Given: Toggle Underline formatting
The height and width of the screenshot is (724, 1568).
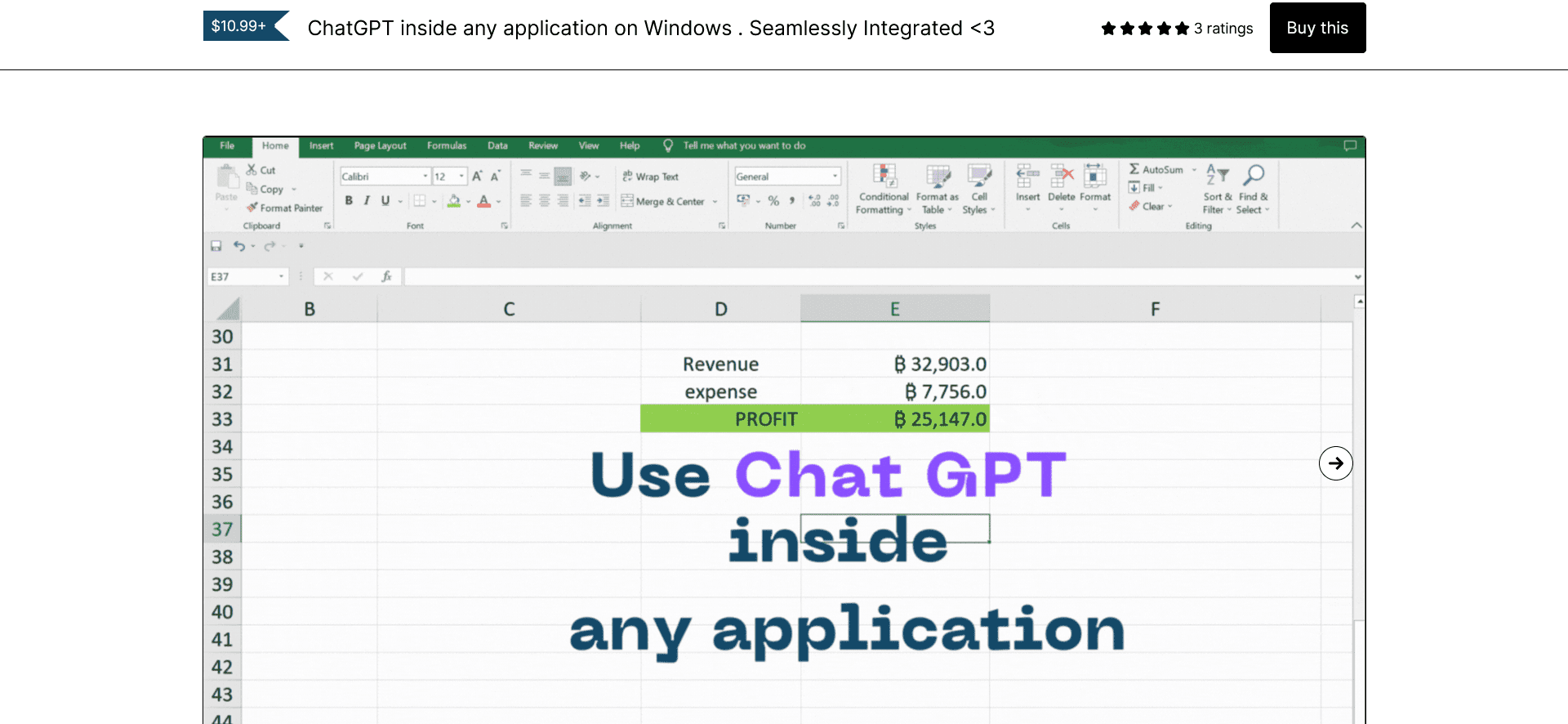Looking at the screenshot, I should (x=385, y=201).
